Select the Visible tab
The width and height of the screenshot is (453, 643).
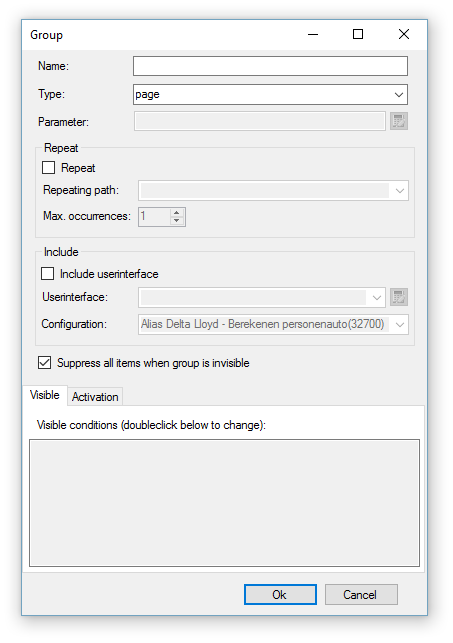tap(45, 395)
